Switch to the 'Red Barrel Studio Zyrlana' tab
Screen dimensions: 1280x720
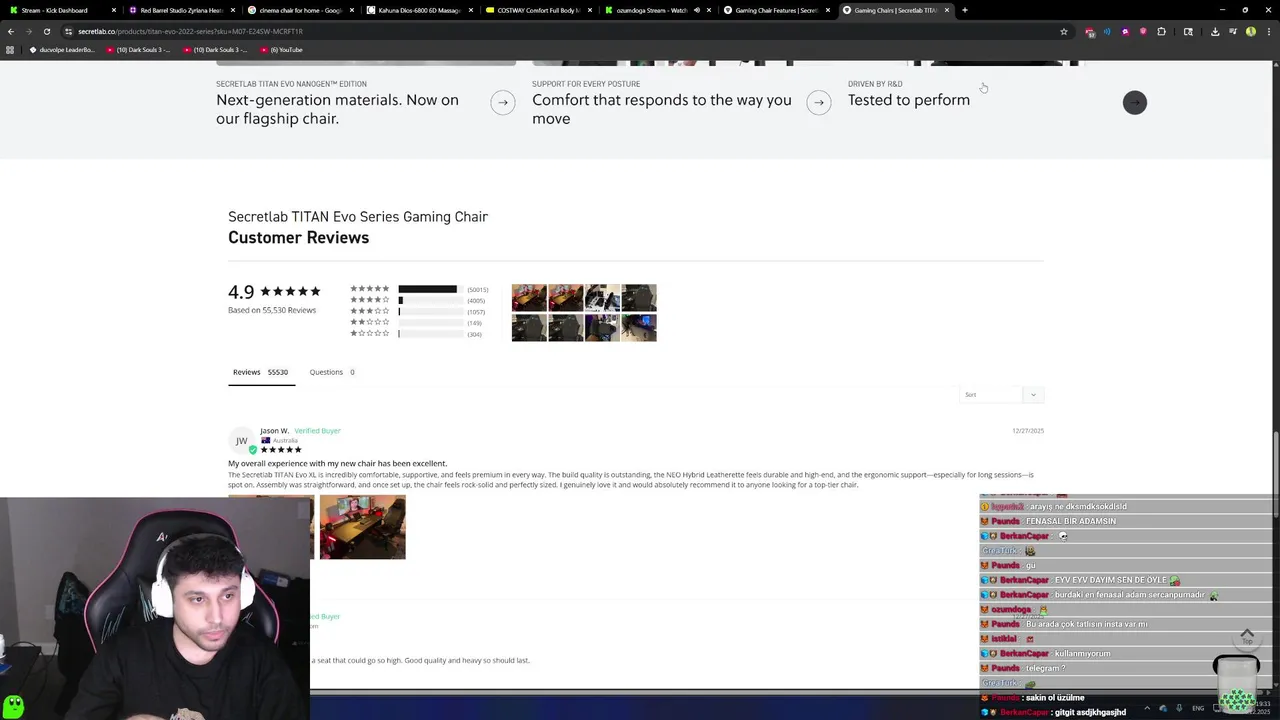coord(180,10)
